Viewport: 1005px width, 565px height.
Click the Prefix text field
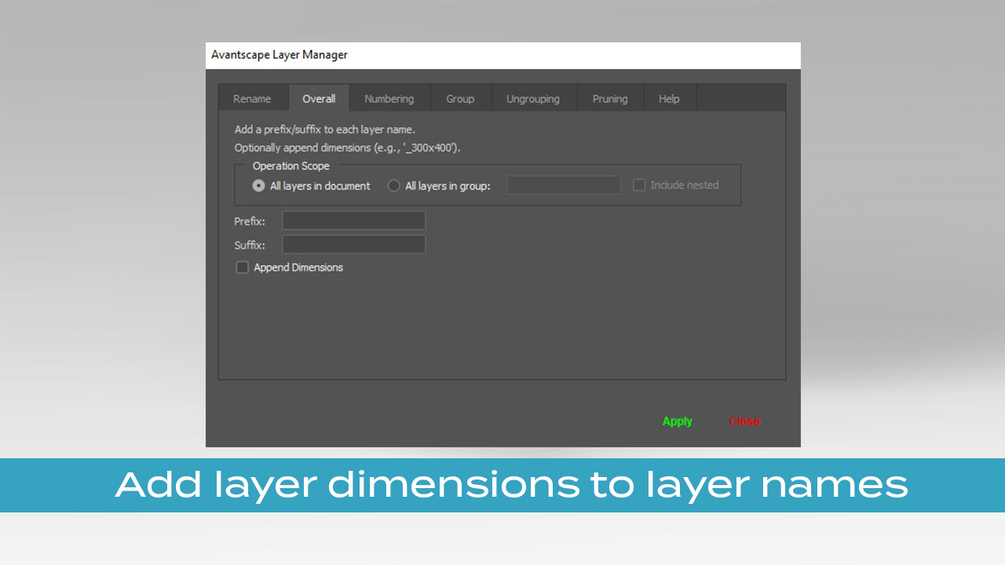tap(354, 220)
